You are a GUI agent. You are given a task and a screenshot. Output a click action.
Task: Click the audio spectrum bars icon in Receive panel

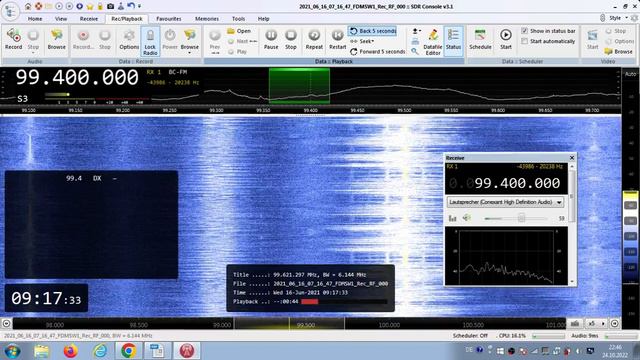click(452, 218)
